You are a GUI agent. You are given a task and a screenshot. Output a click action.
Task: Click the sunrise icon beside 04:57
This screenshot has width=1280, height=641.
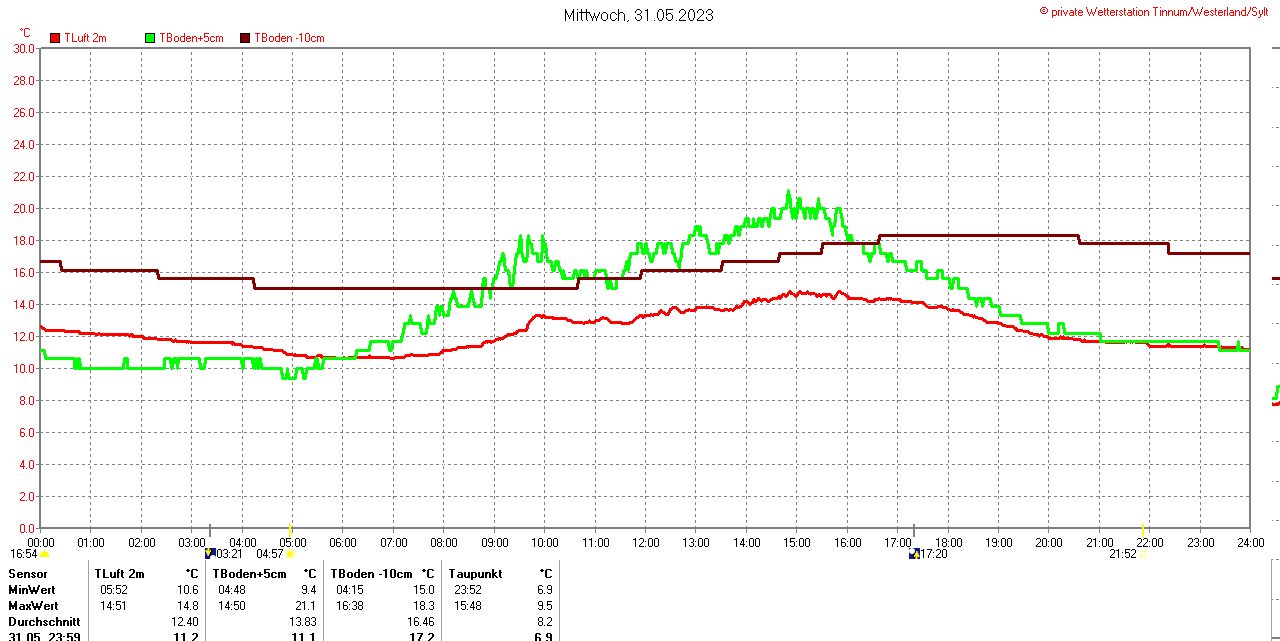(x=291, y=554)
